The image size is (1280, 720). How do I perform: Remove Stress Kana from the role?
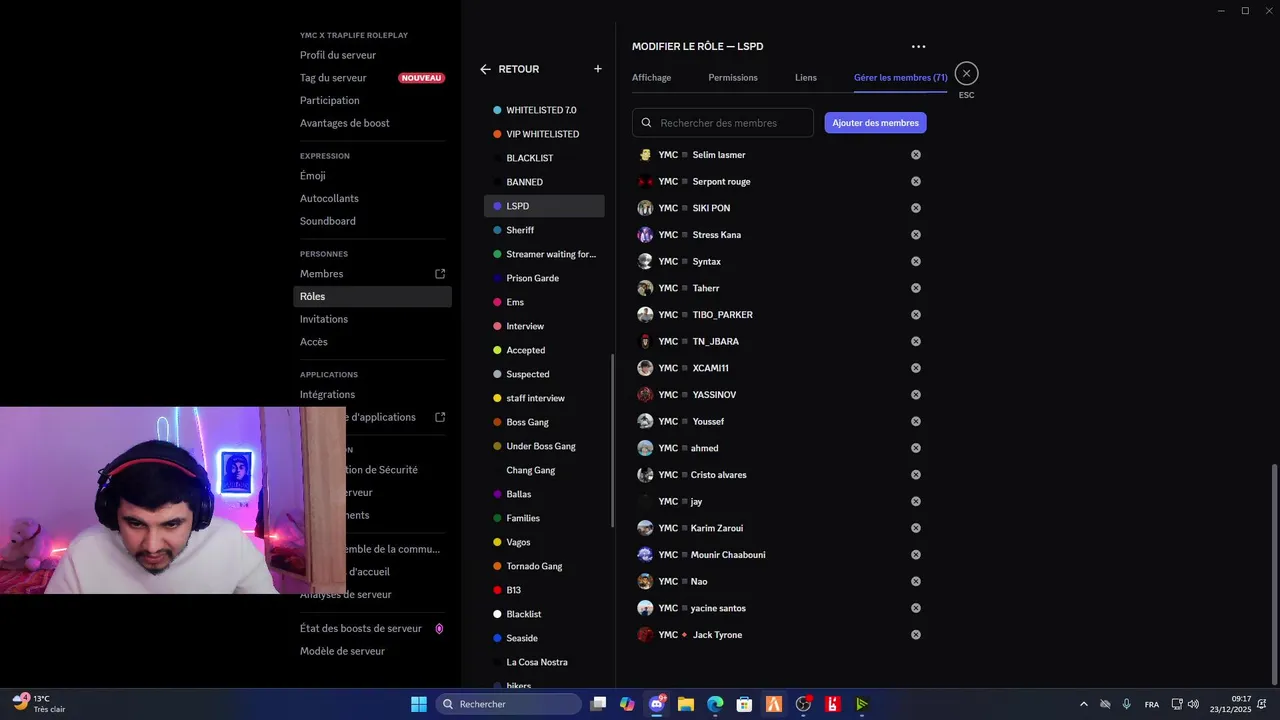915,235
